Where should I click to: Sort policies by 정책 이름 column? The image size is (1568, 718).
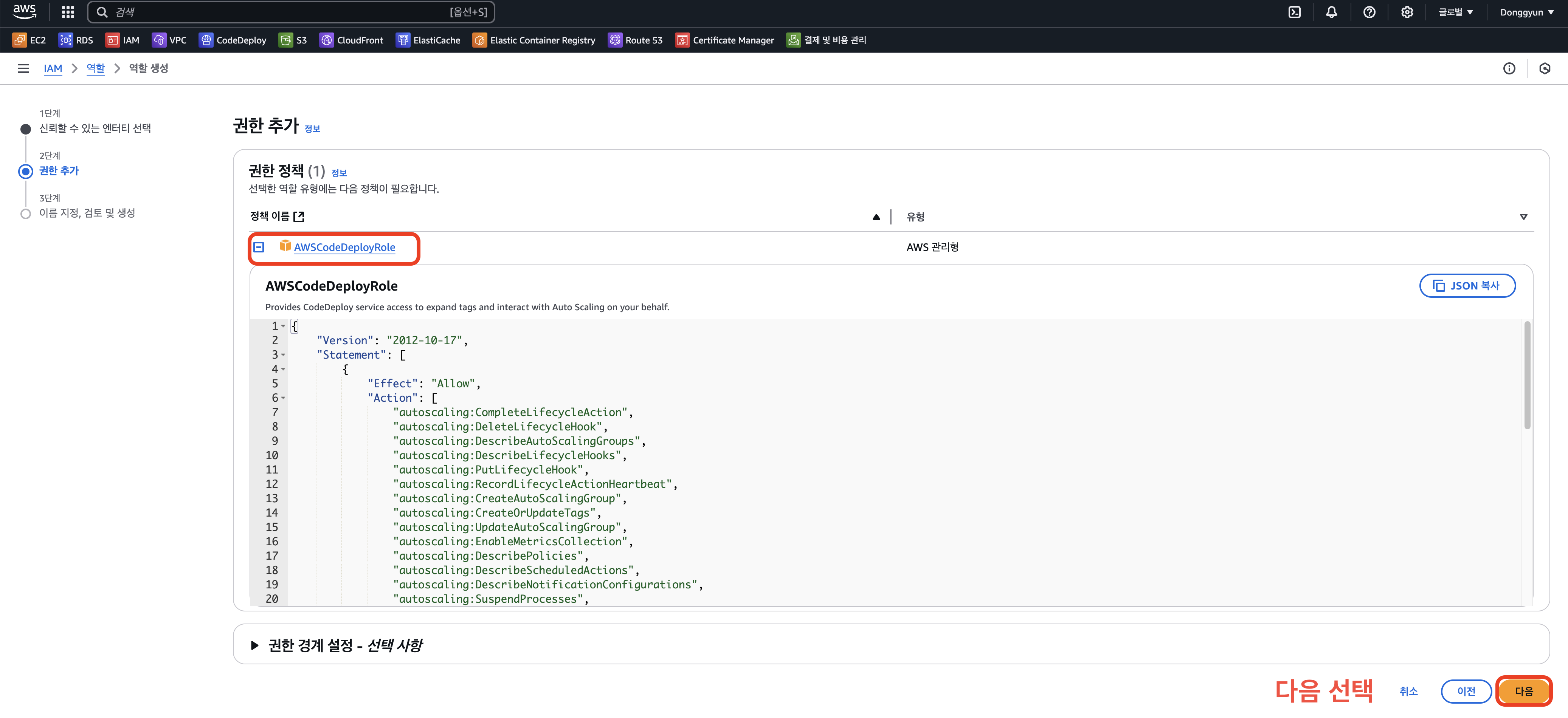coord(876,217)
